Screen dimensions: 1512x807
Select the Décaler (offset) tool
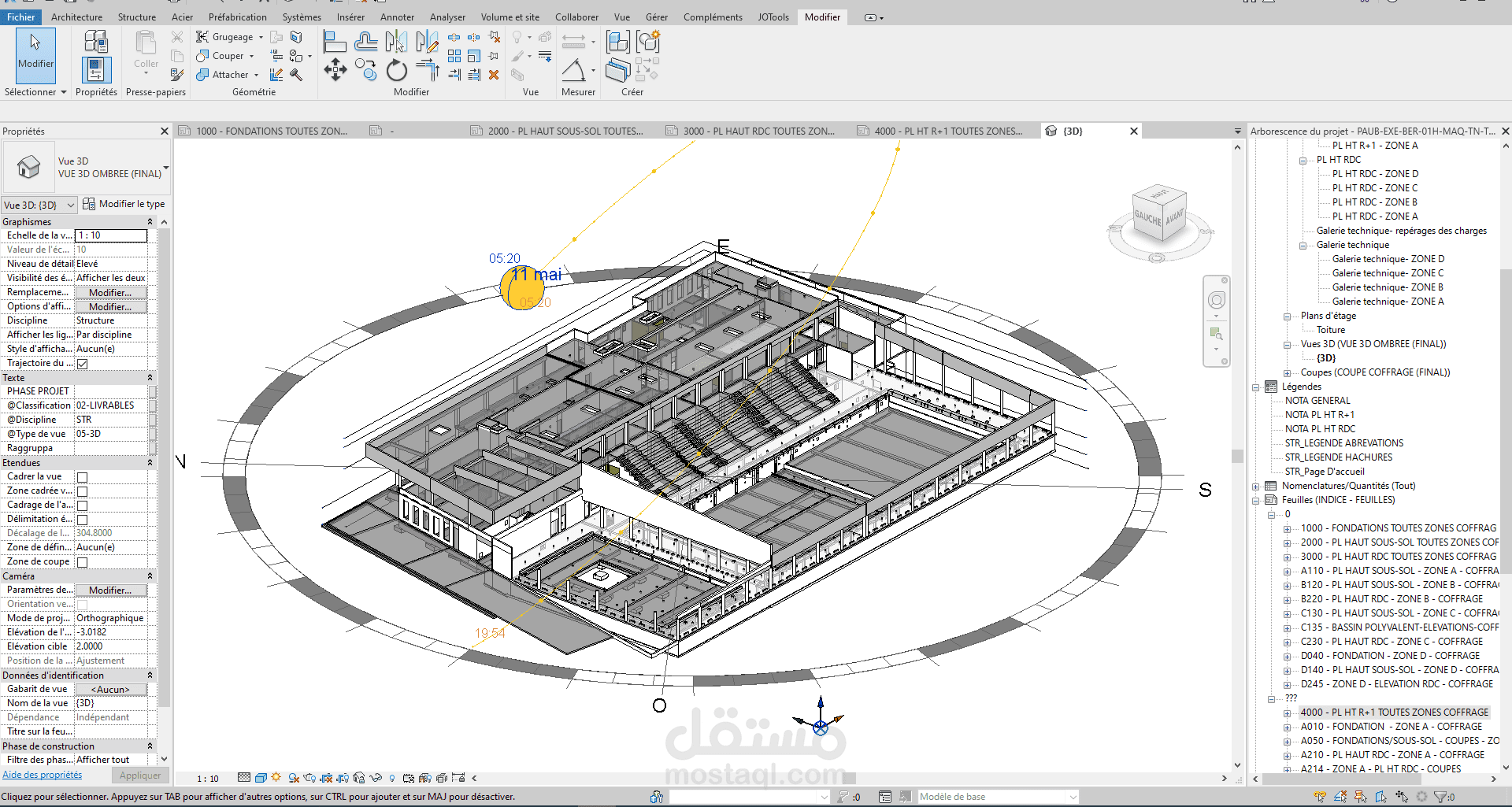coord(365,41)
